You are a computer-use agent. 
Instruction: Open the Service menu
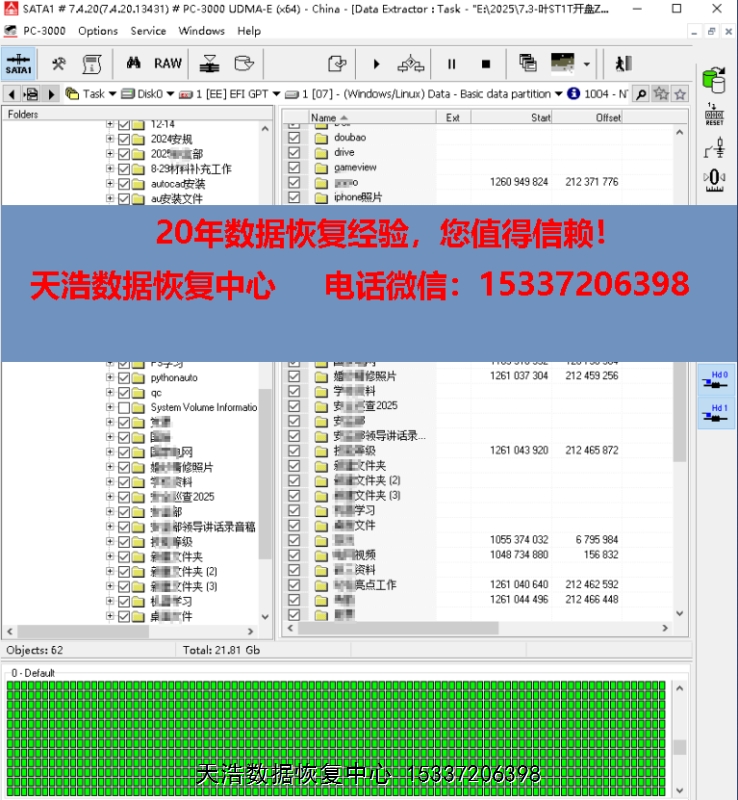(148, 31)
